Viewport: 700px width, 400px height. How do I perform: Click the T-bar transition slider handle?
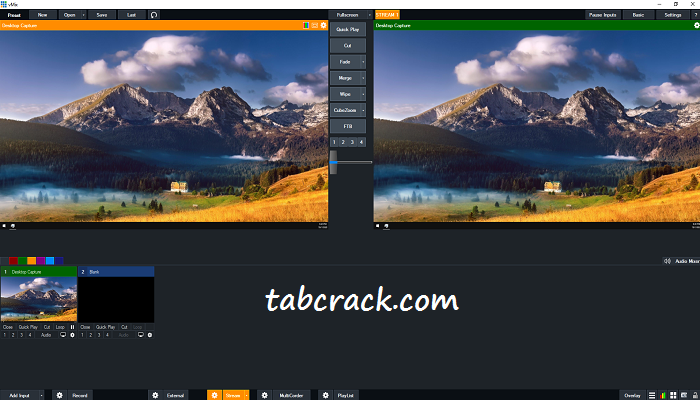pos(333,162)
